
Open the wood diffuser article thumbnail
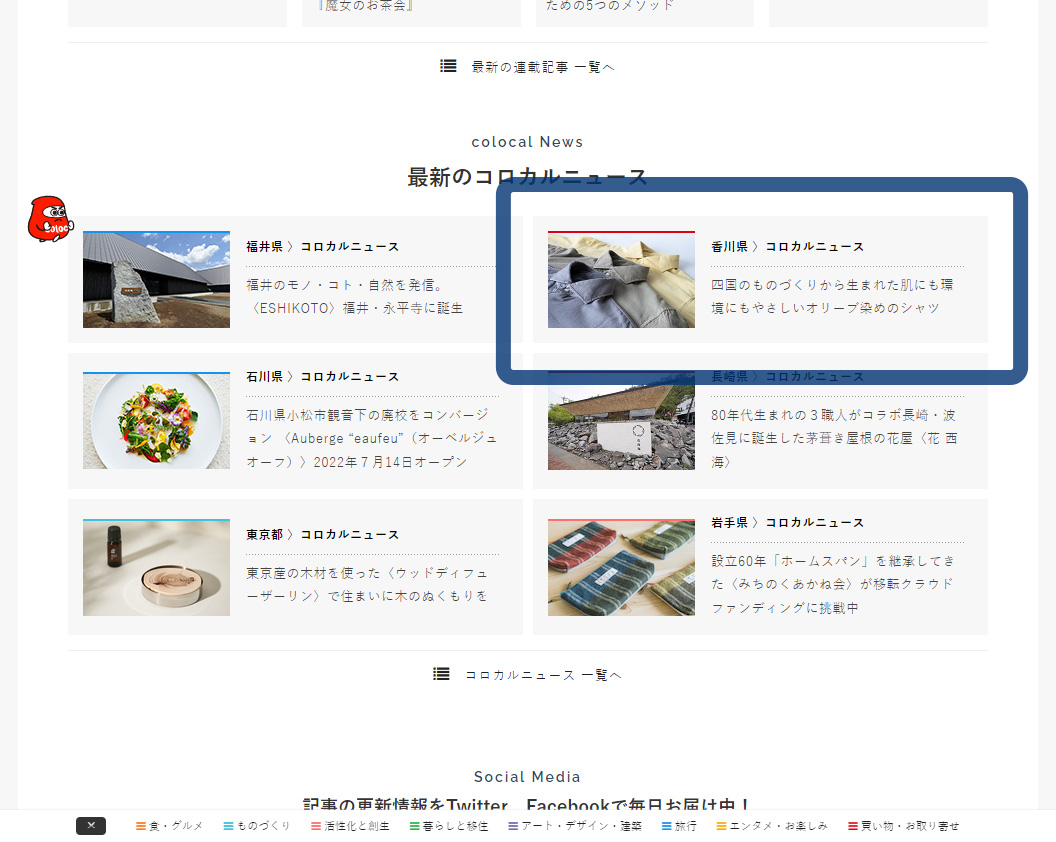[x=156, y=568]
